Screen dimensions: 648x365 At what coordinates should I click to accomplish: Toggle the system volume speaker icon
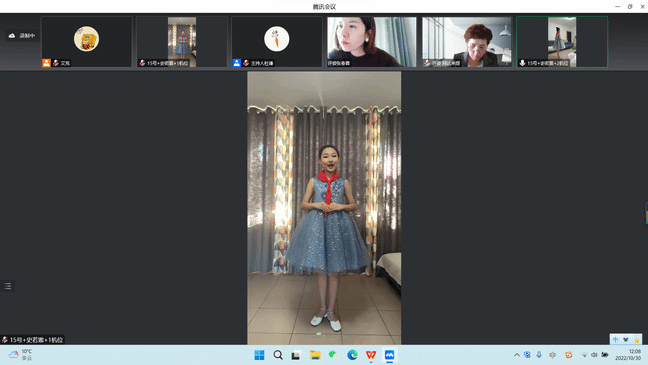594,355
